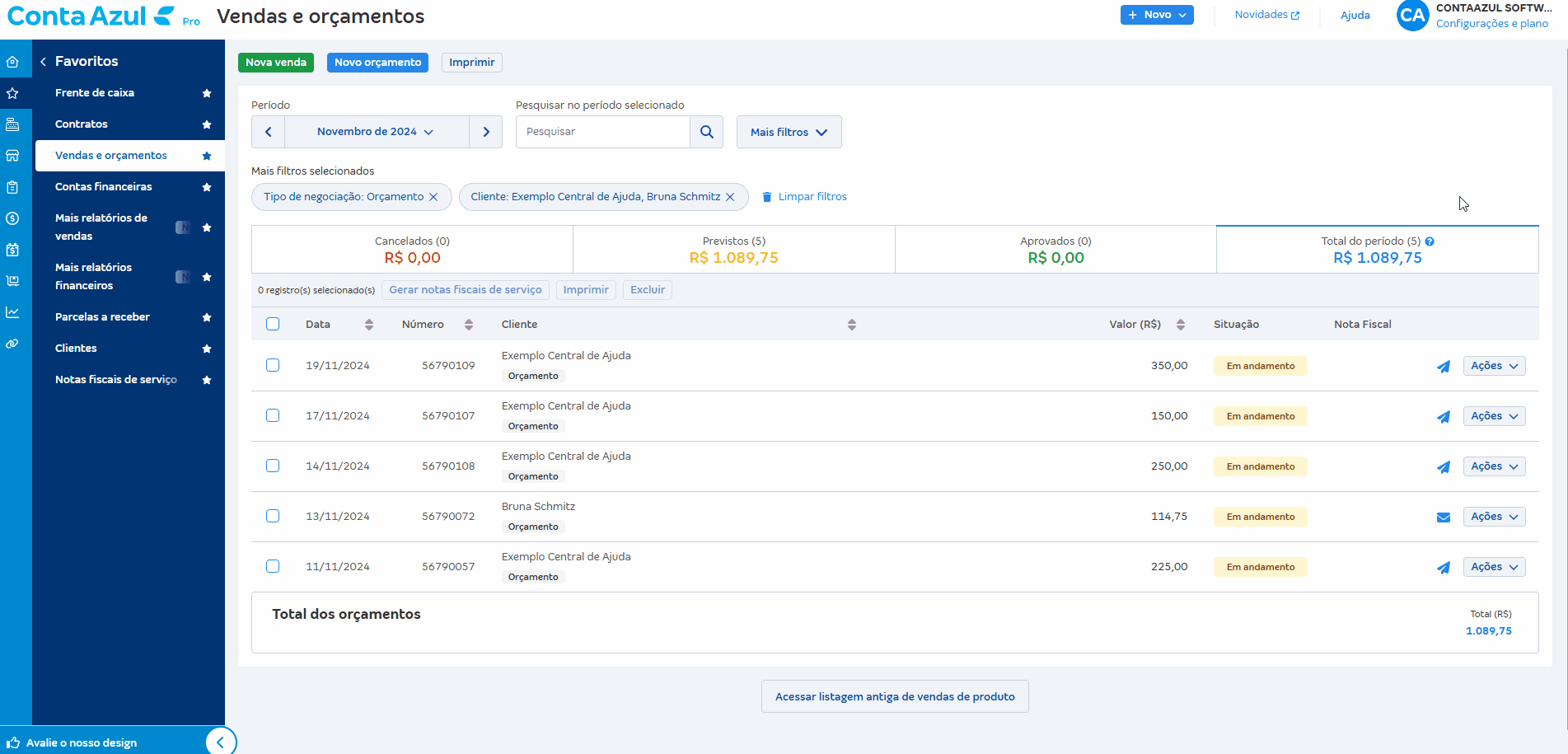Click envelope icon on Bruna Schmitz row

pos(1443,517)
